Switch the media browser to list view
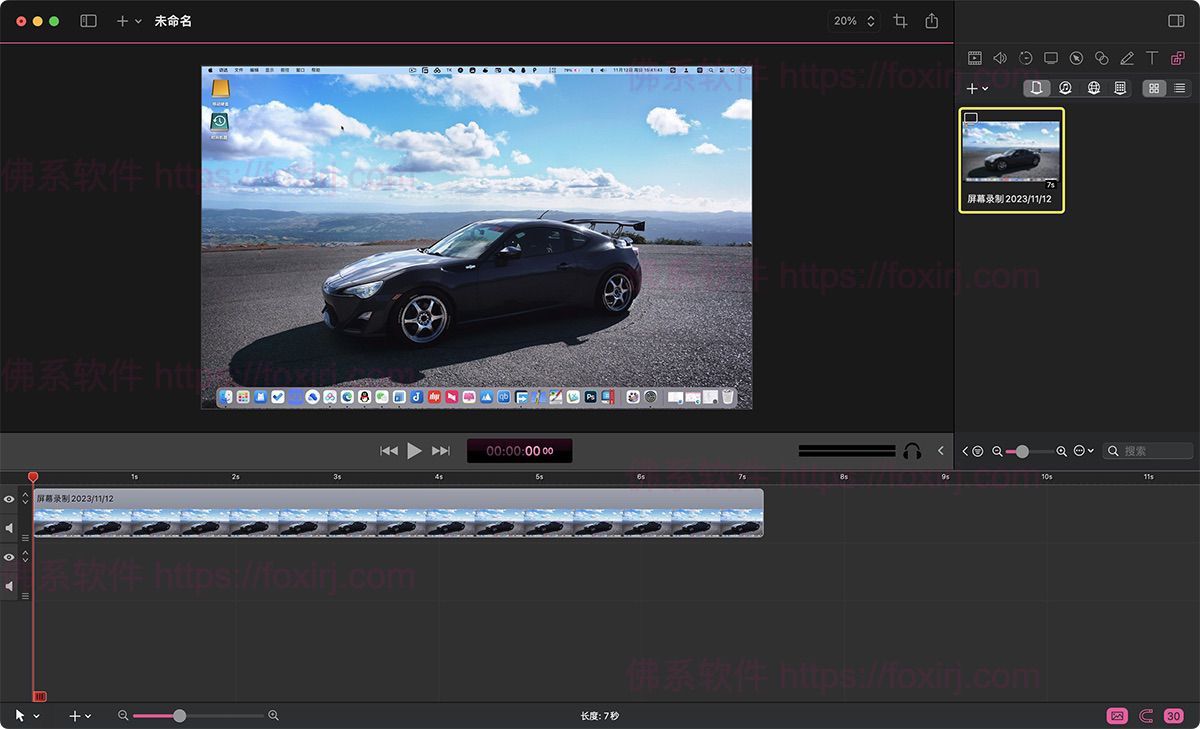The image size is (1200, 729). pyautogui.click(x=1181, y=88)
